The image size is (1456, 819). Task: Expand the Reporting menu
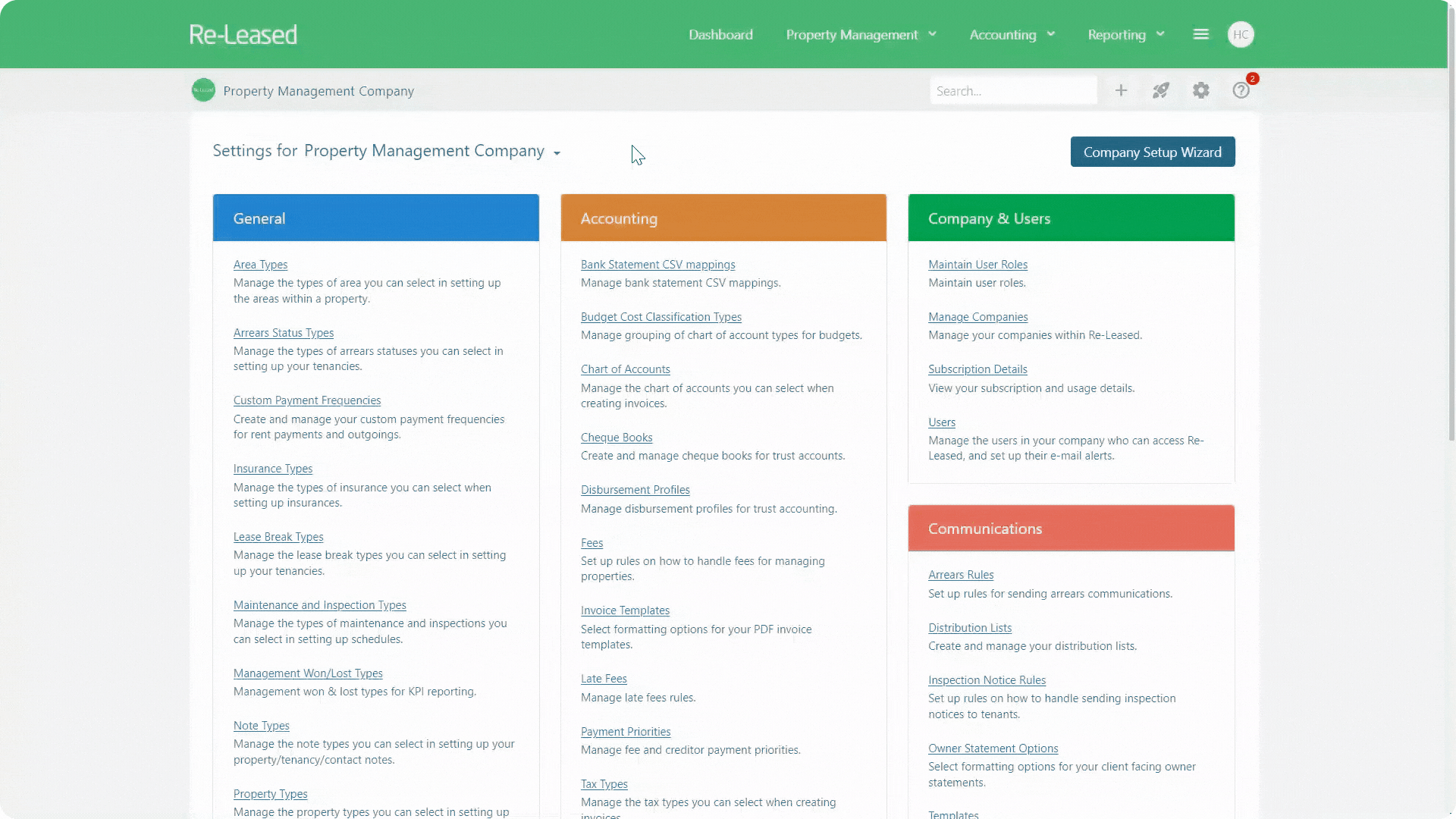[1125, 34]
